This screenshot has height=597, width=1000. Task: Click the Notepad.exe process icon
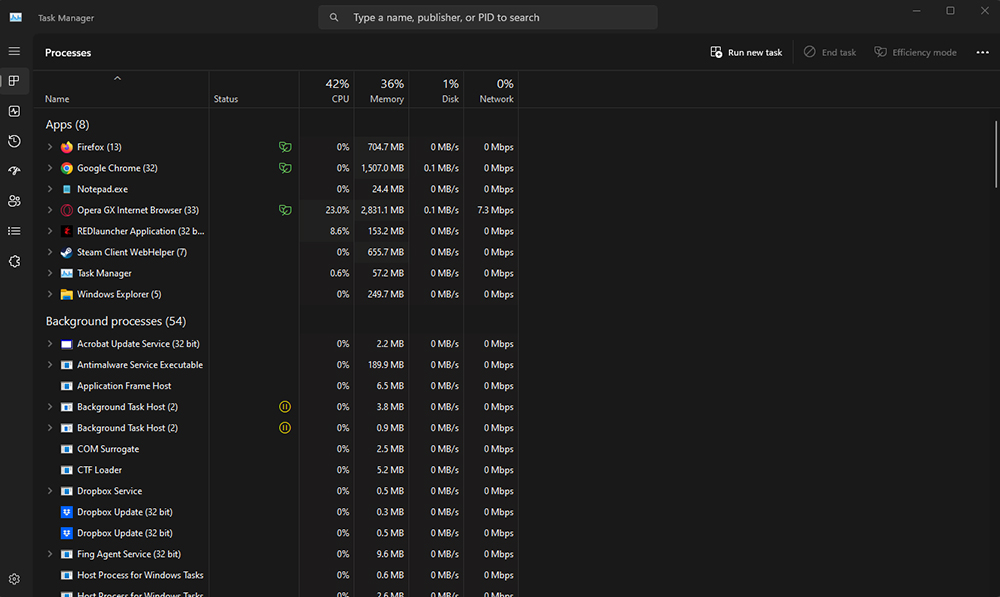click(66, 189)
